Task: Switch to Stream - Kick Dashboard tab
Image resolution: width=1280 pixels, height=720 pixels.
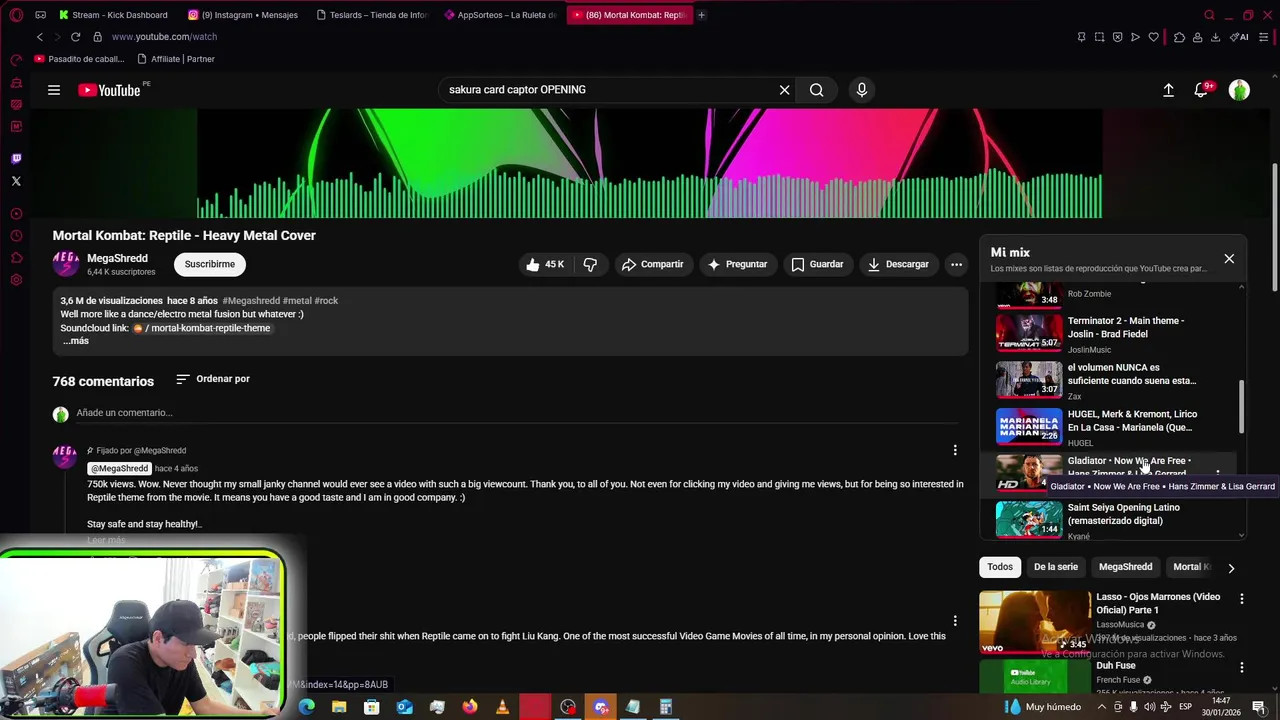Action: (113, 15)
